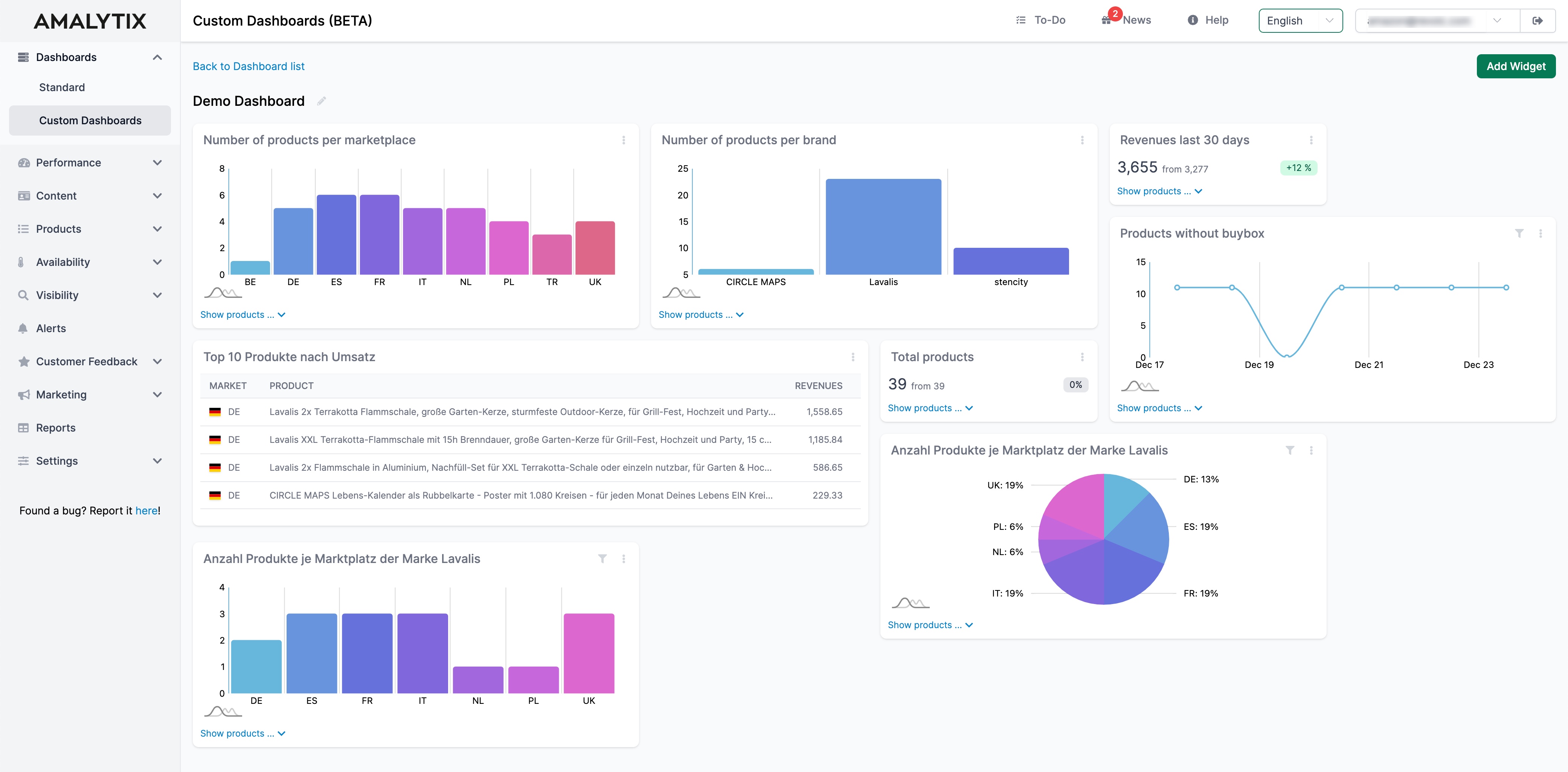
Task: Expand the Visibility sidebar section
Action: click(x=157, y=295)
